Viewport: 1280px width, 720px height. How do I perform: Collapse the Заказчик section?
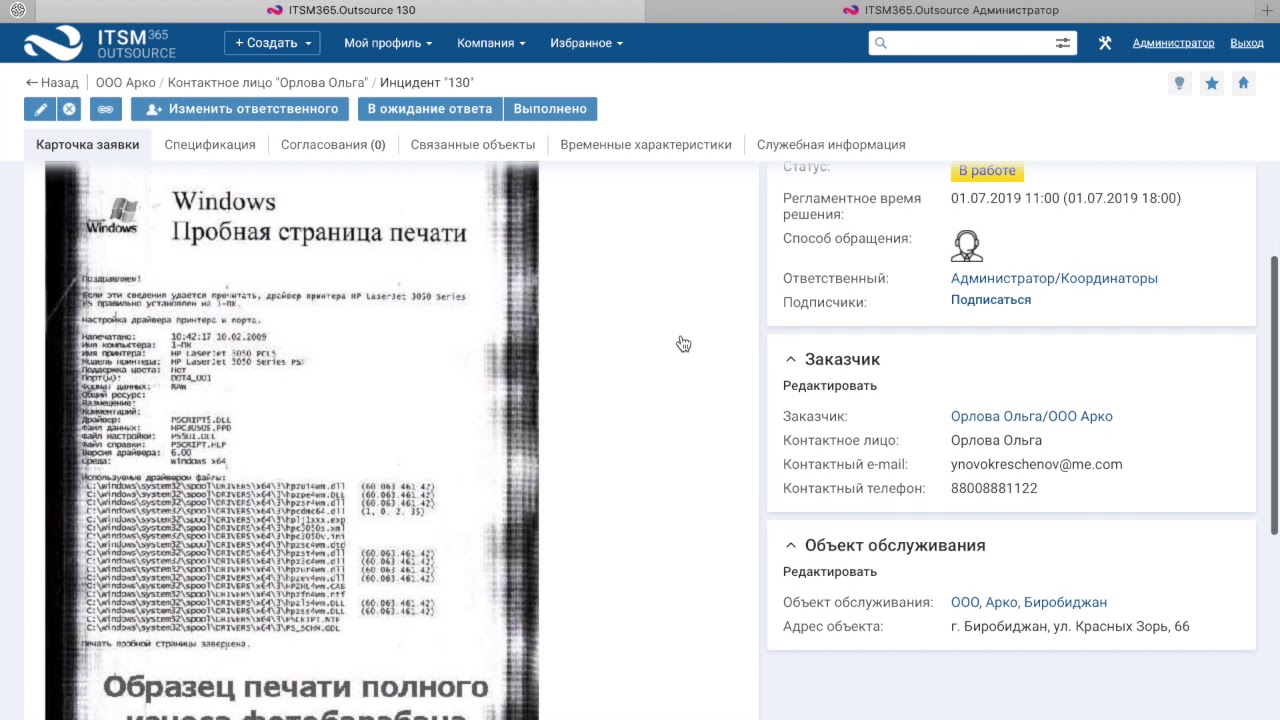coord(791,359)
